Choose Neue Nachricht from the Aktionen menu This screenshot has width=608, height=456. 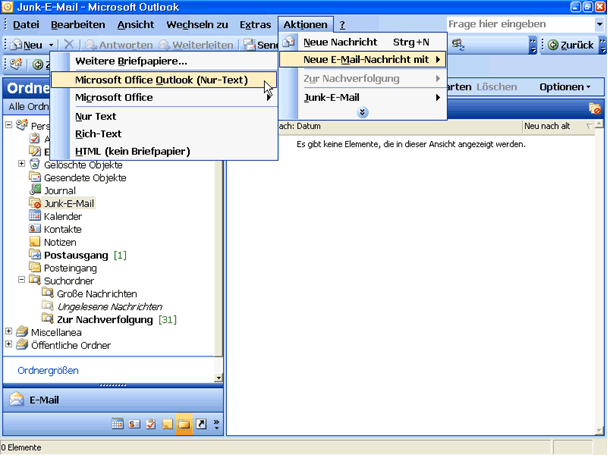[363, 42]
